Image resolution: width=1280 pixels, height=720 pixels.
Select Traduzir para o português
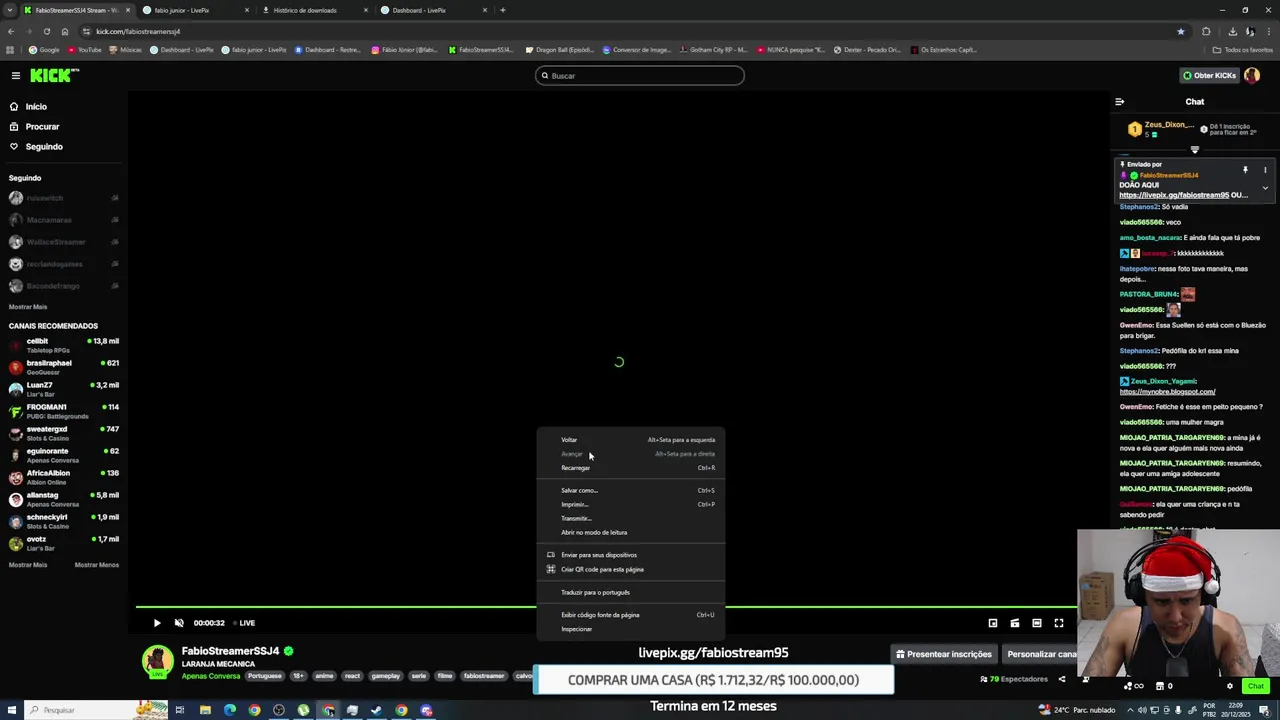pos(630,592)
